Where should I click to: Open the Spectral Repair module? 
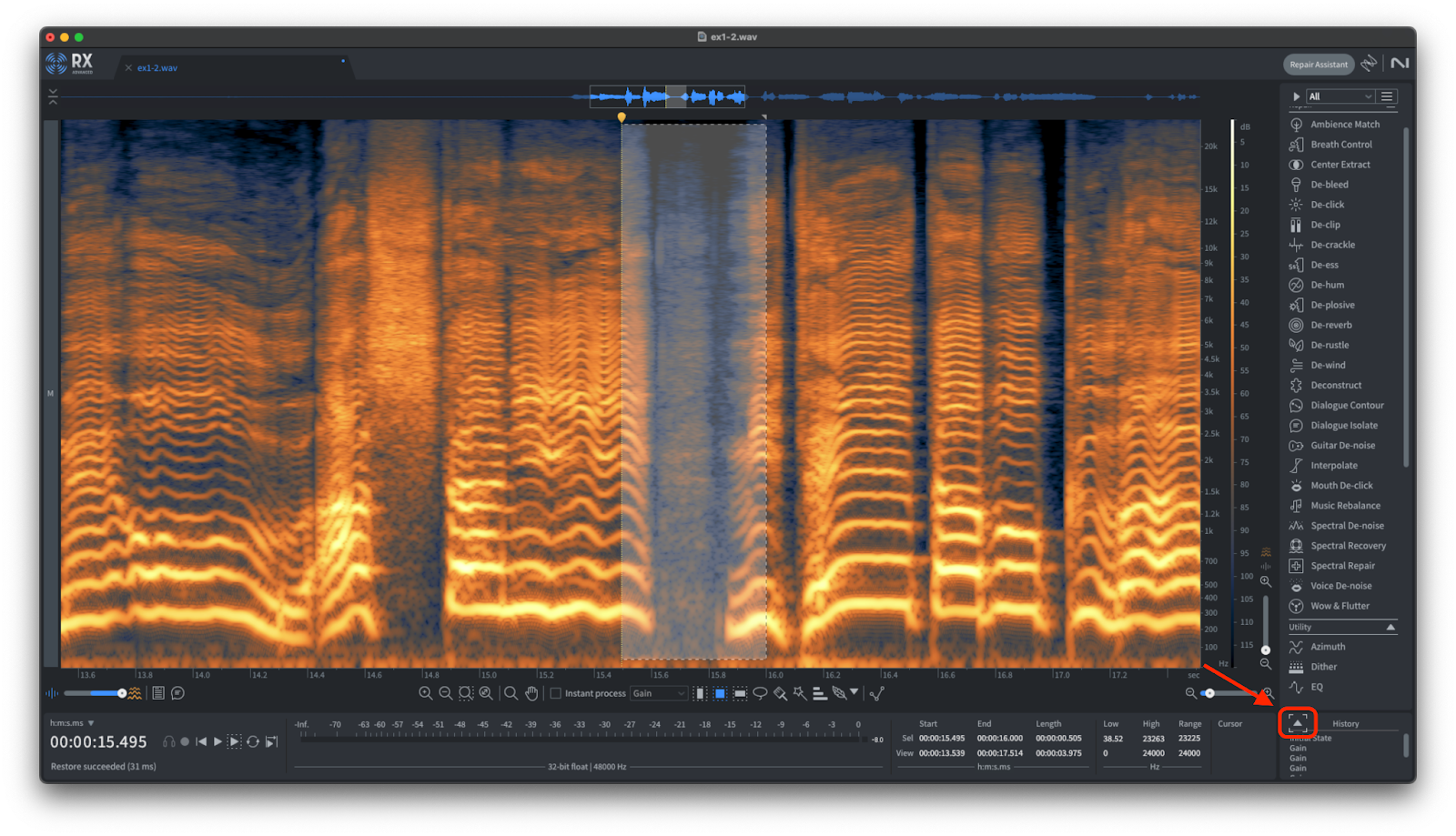click(x=1342, y=566)
